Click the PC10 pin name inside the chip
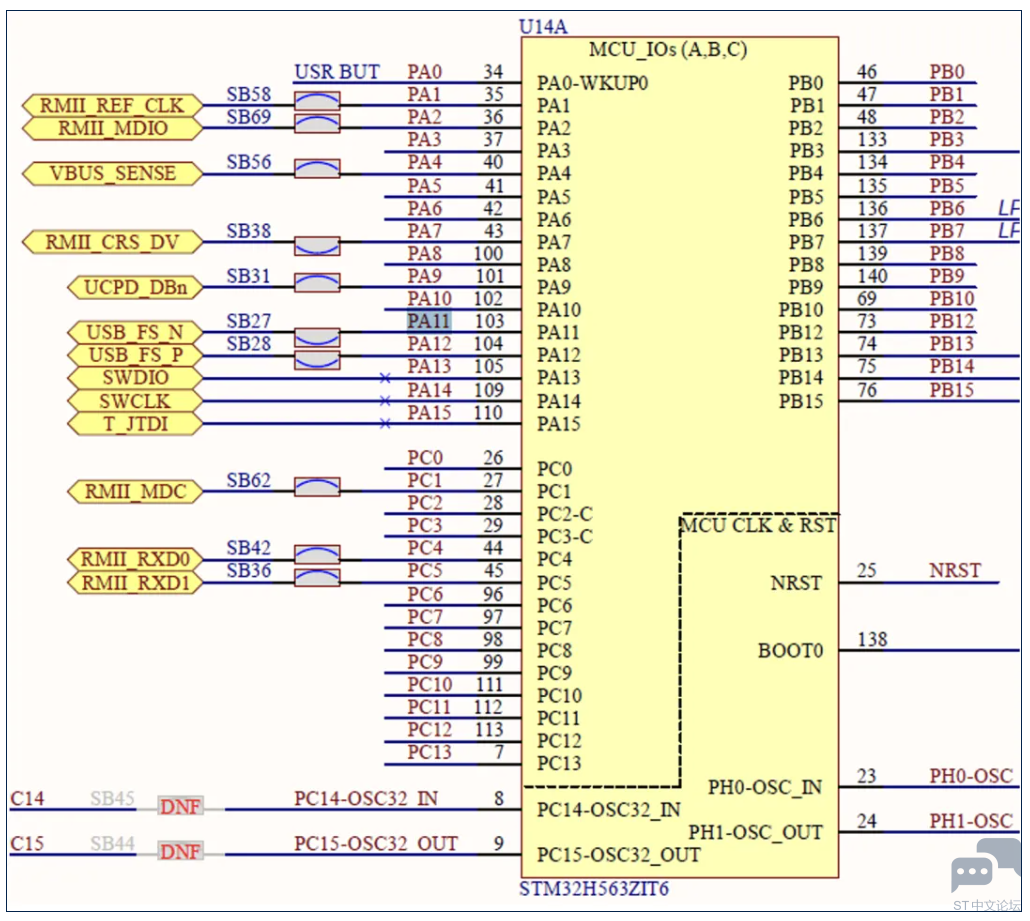The image size is (1030, 921). (x=559, y=695)
